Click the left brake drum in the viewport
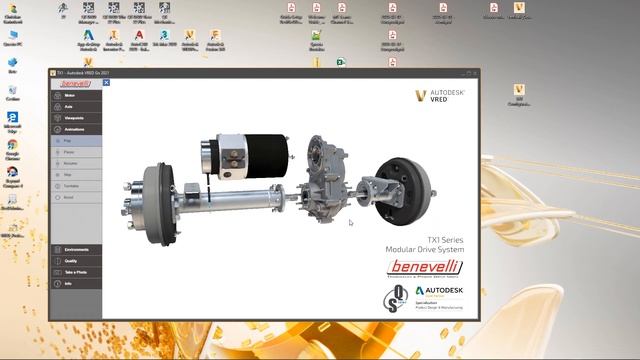 [158, 204]
